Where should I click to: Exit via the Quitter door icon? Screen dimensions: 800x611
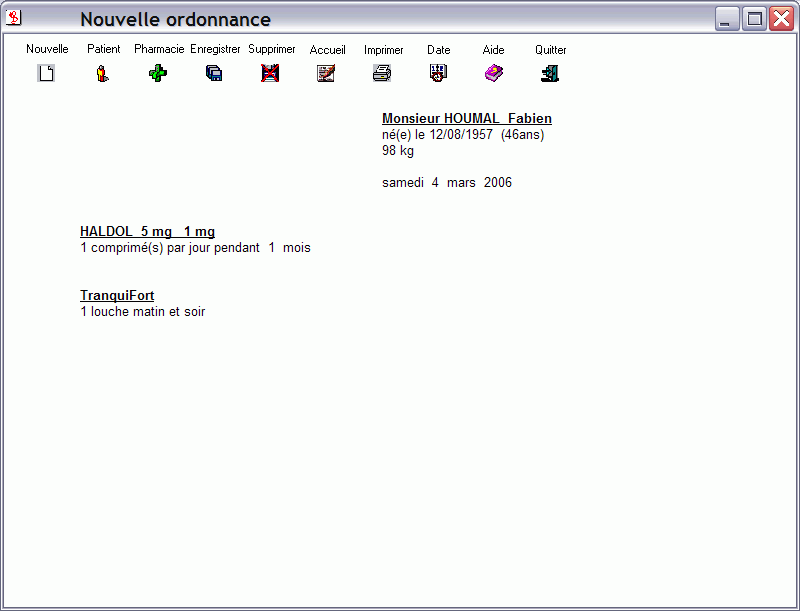pyautogui.click(x=549, y=73)
